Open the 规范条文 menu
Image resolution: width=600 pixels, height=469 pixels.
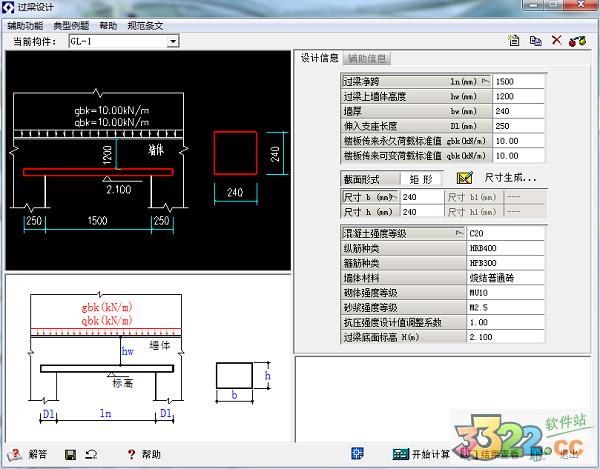click(145, 26)
